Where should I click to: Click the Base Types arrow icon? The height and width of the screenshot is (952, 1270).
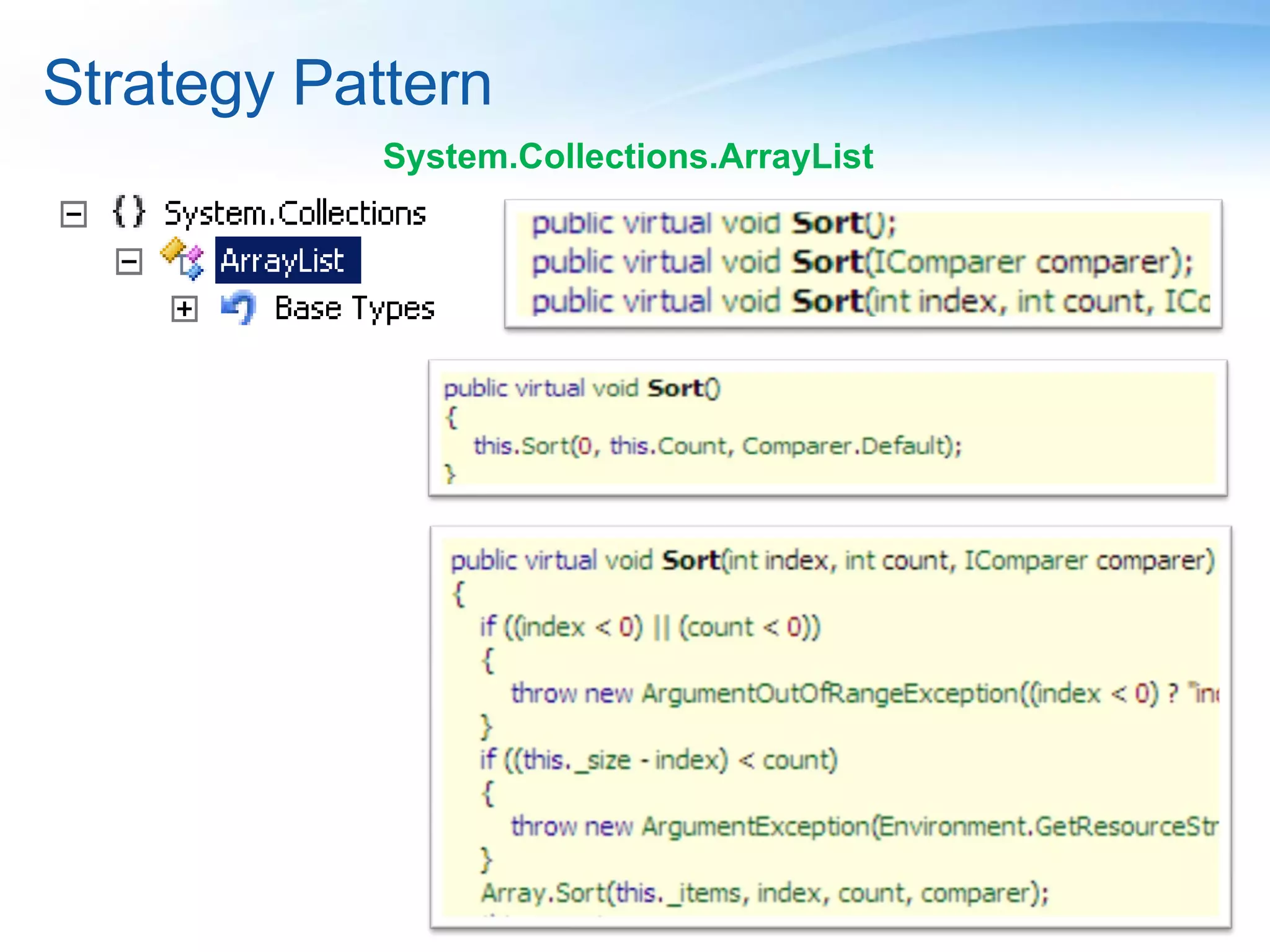238,307
